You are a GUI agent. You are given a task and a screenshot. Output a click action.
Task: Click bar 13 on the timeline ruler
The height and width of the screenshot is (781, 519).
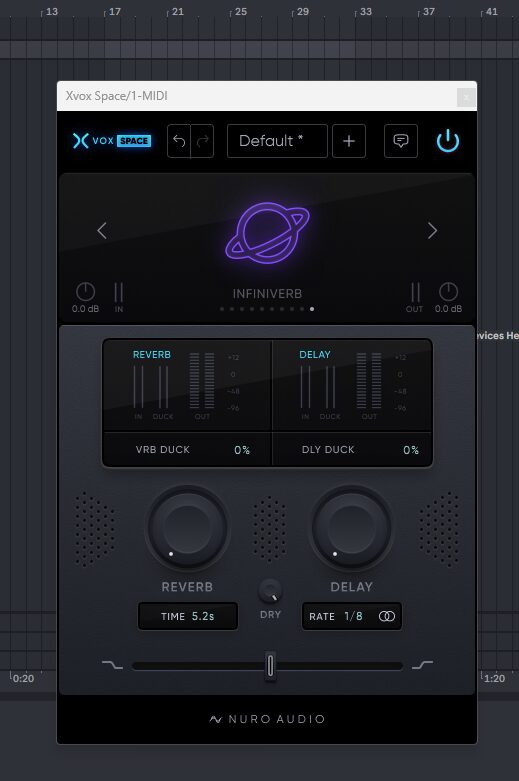[51, 11]
